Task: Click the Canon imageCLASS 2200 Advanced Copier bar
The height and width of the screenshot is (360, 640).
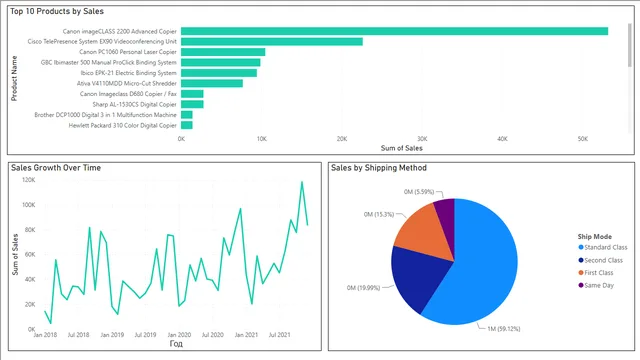Action: (x=394, y=31)
